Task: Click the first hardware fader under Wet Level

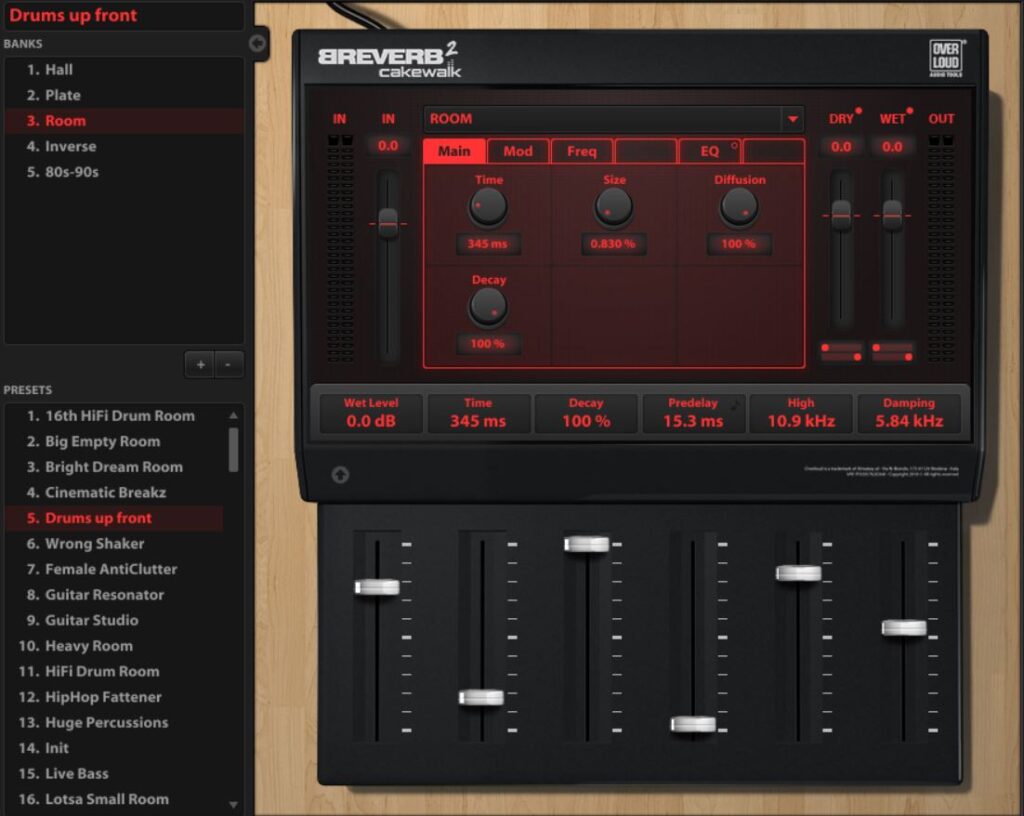Action: [x=377, y=587]
